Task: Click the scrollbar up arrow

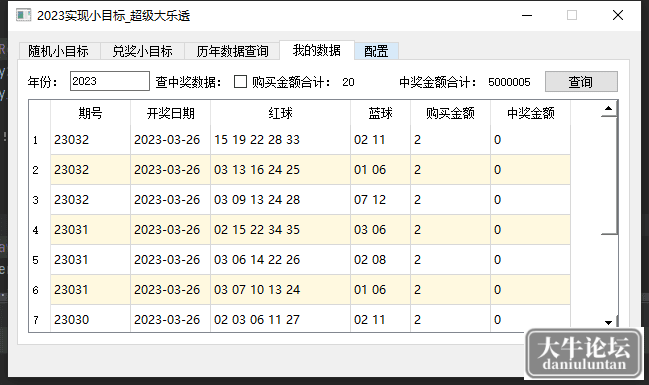Action: (x=608, y=108)
